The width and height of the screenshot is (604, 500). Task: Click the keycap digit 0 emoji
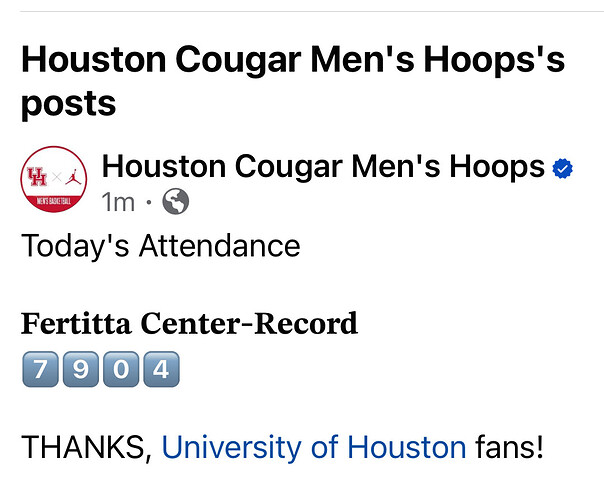121,369
